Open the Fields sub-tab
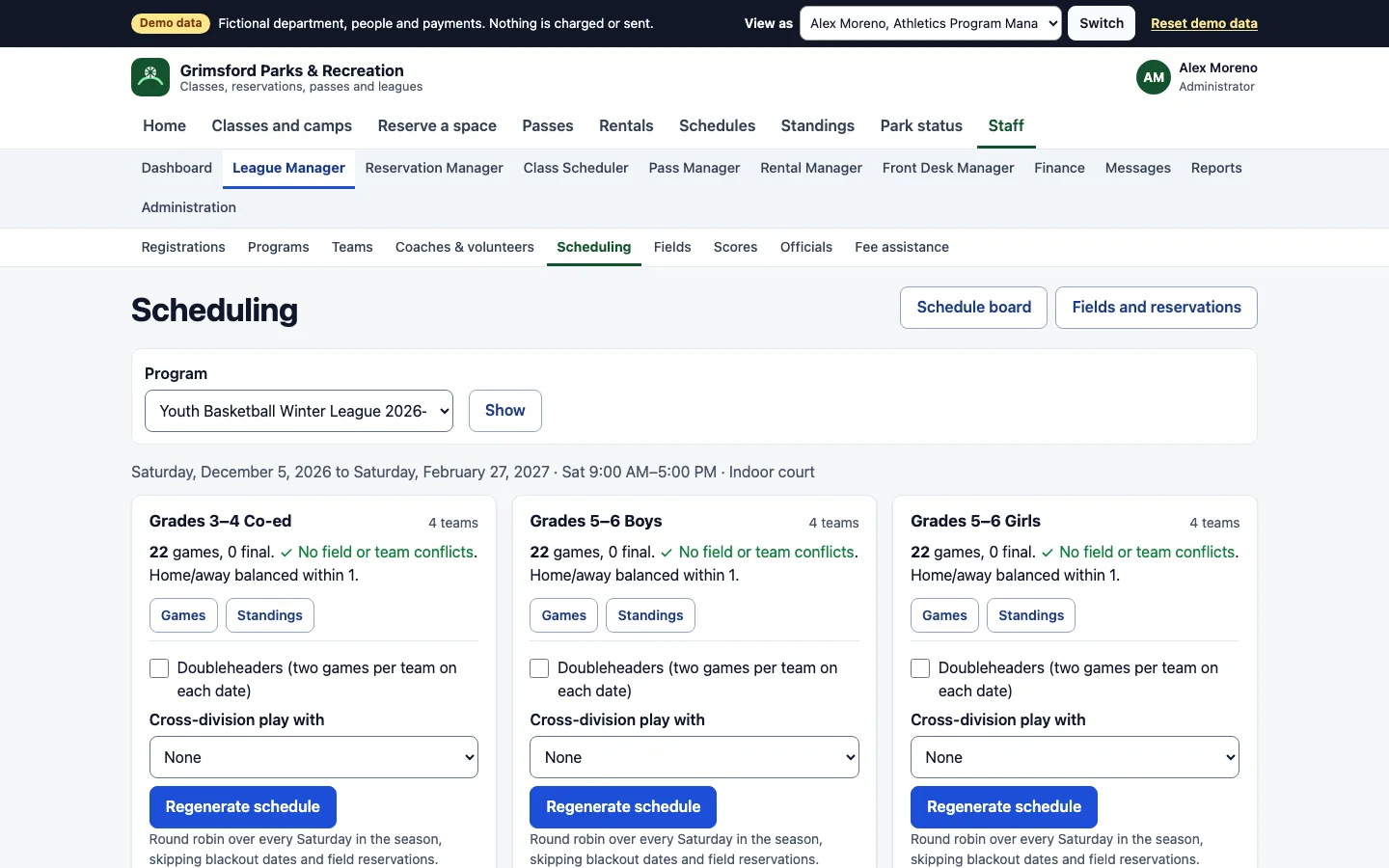 (672, 247)
